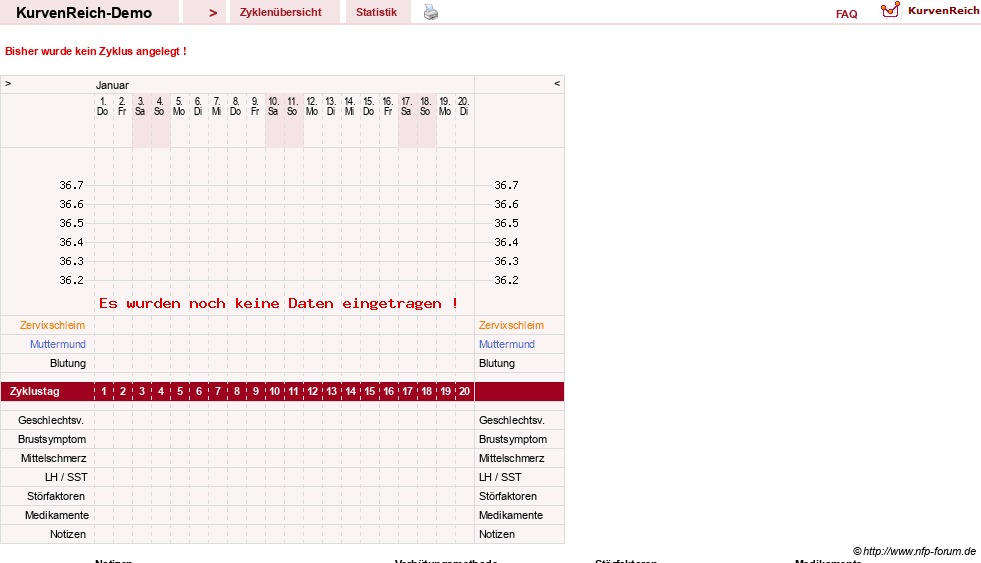Click the right Medikamente row label
This screenshot has height=563, width=981.
[511, 515]
